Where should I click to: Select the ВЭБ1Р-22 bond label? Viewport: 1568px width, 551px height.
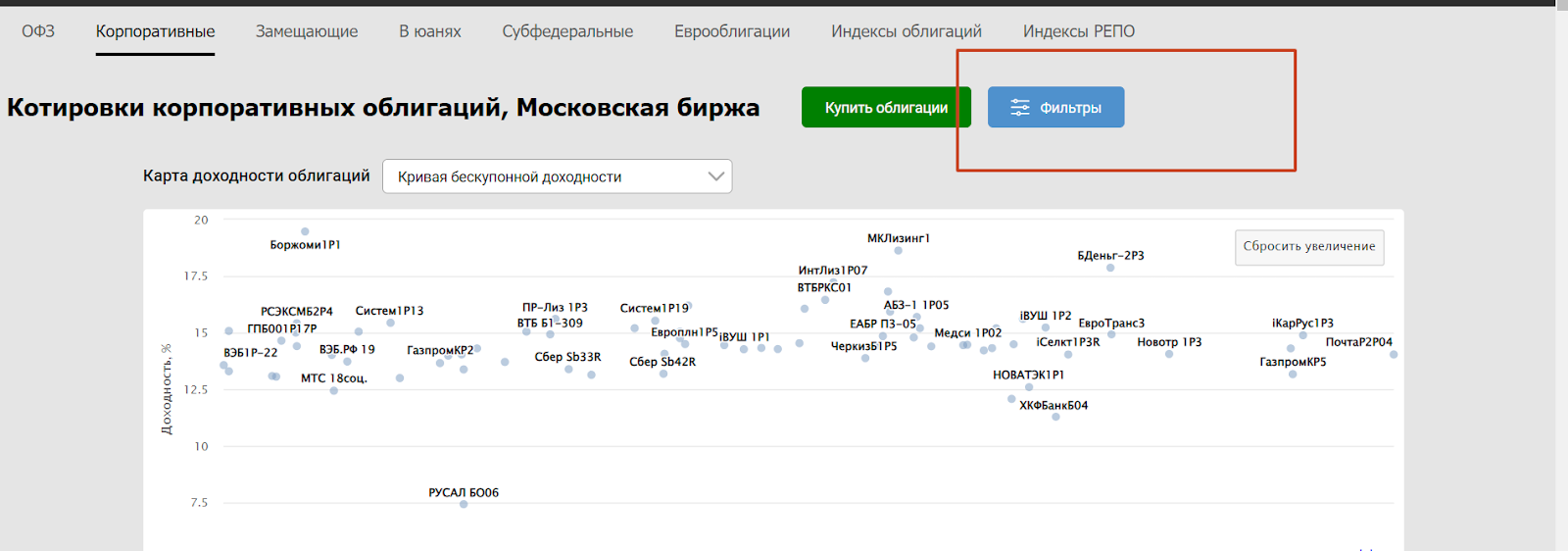pos(250,353)
